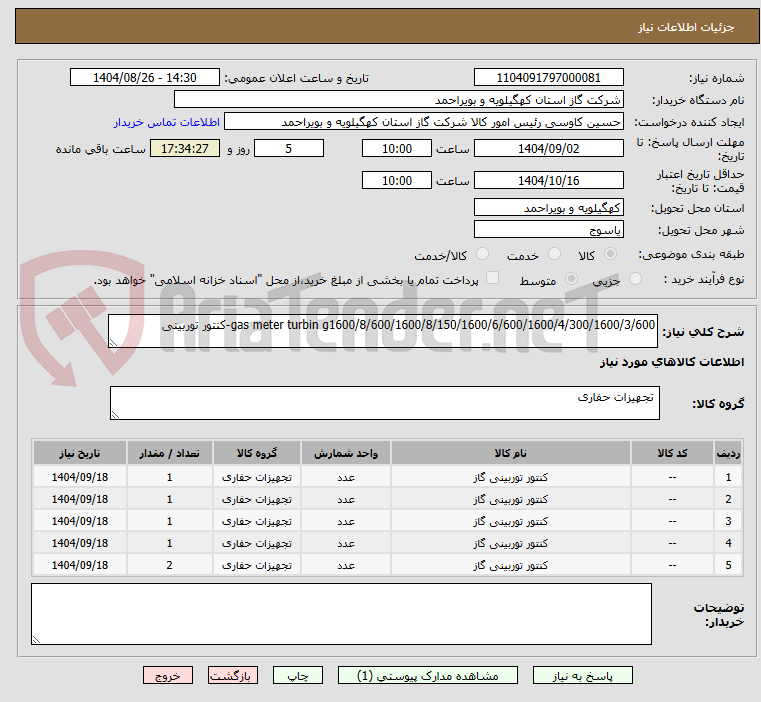Select متوسط purchase type radio
Screen dimensions: 761x702
click(x=572, y=280)
